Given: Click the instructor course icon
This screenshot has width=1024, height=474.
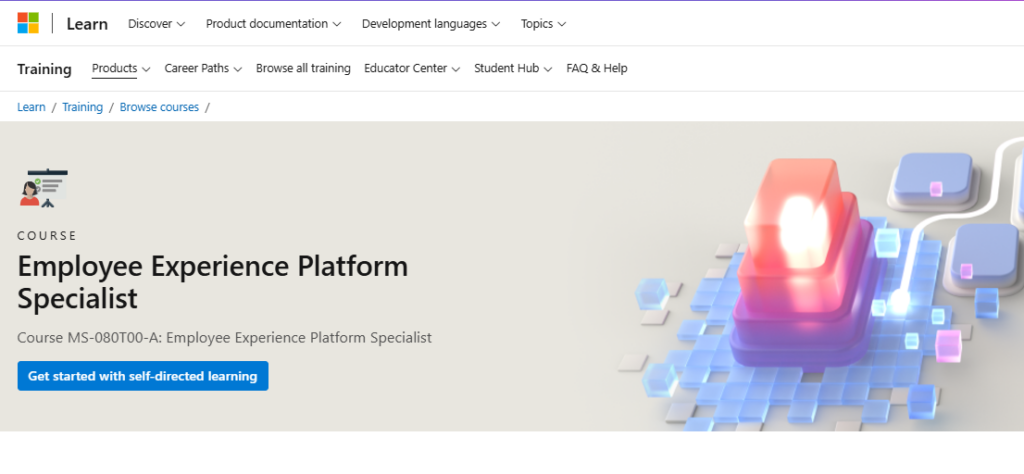Looking at the screenshot, I should point(43,188).
